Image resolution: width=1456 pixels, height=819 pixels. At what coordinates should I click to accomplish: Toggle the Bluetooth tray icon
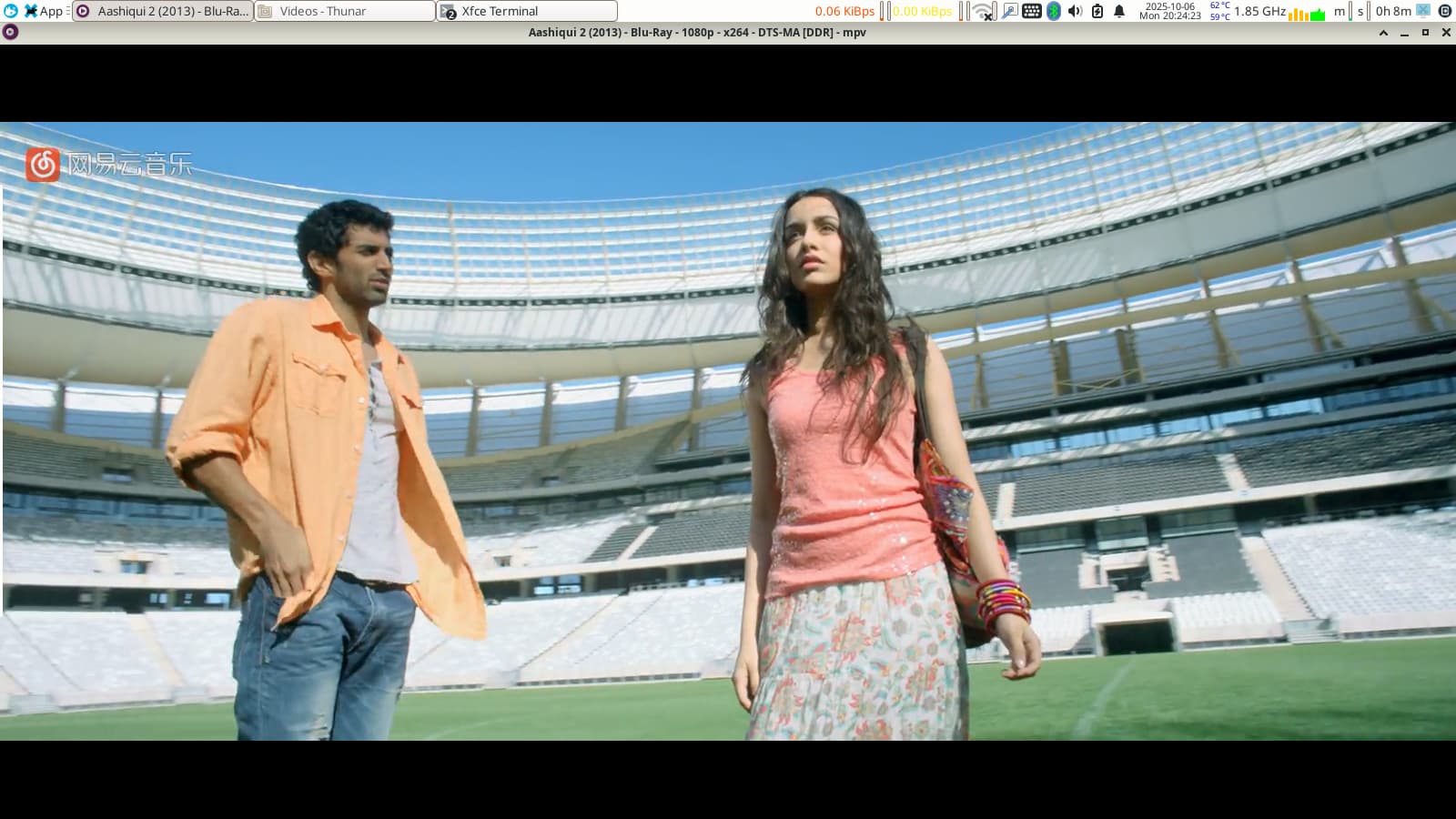[1053, 11]
